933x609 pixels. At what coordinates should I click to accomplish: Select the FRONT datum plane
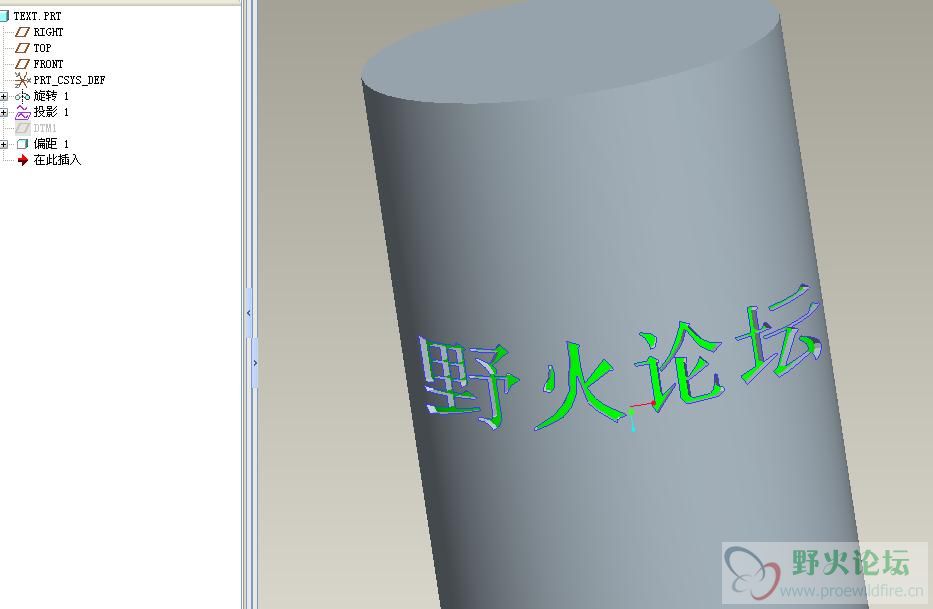(48, 64)
